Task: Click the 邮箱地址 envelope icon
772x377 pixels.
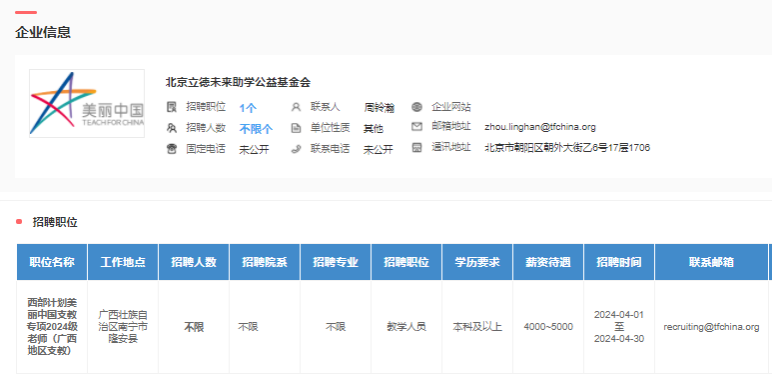Action: tap(417, 127)
